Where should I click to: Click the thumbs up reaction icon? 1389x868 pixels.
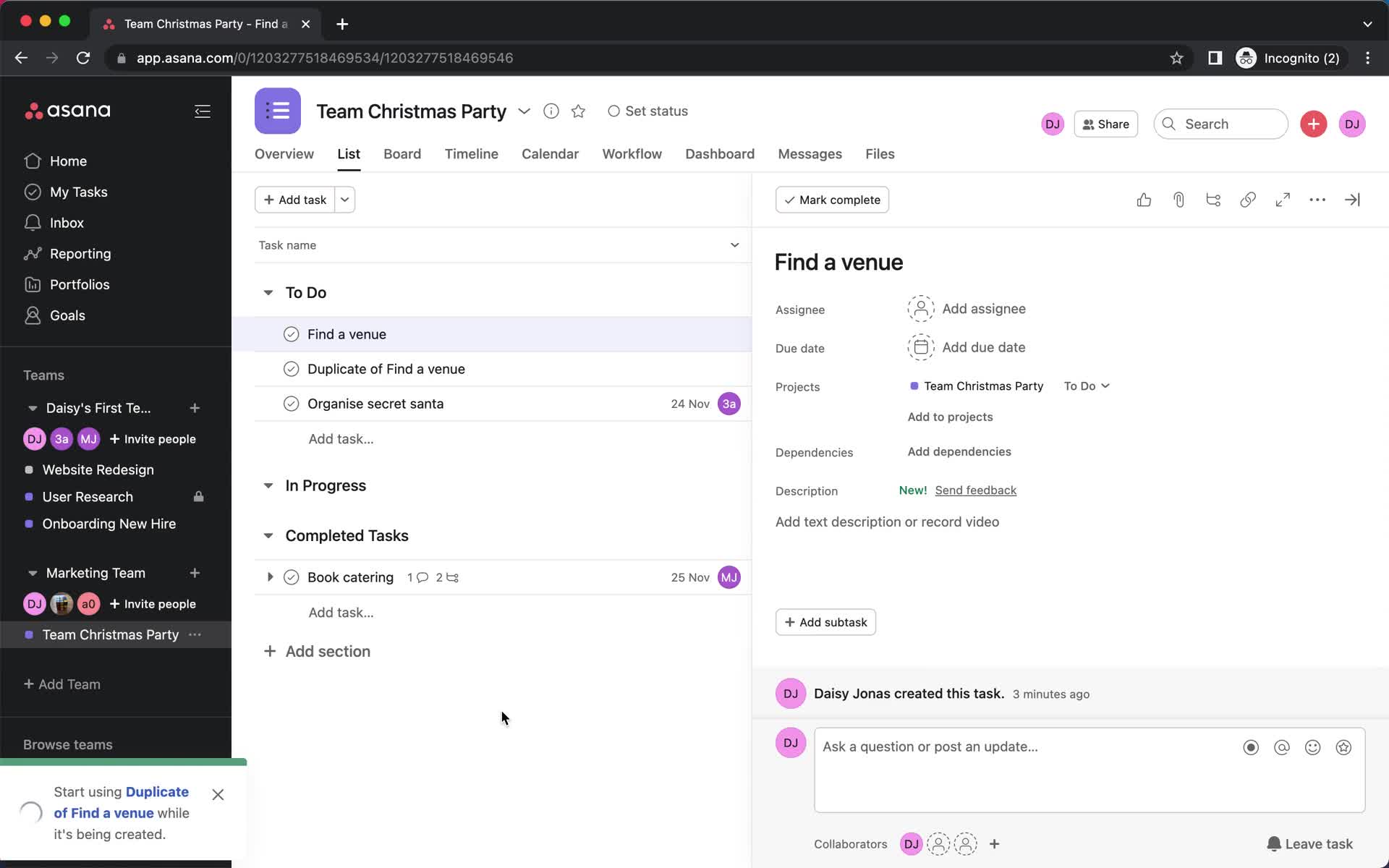pos(1145,200)
